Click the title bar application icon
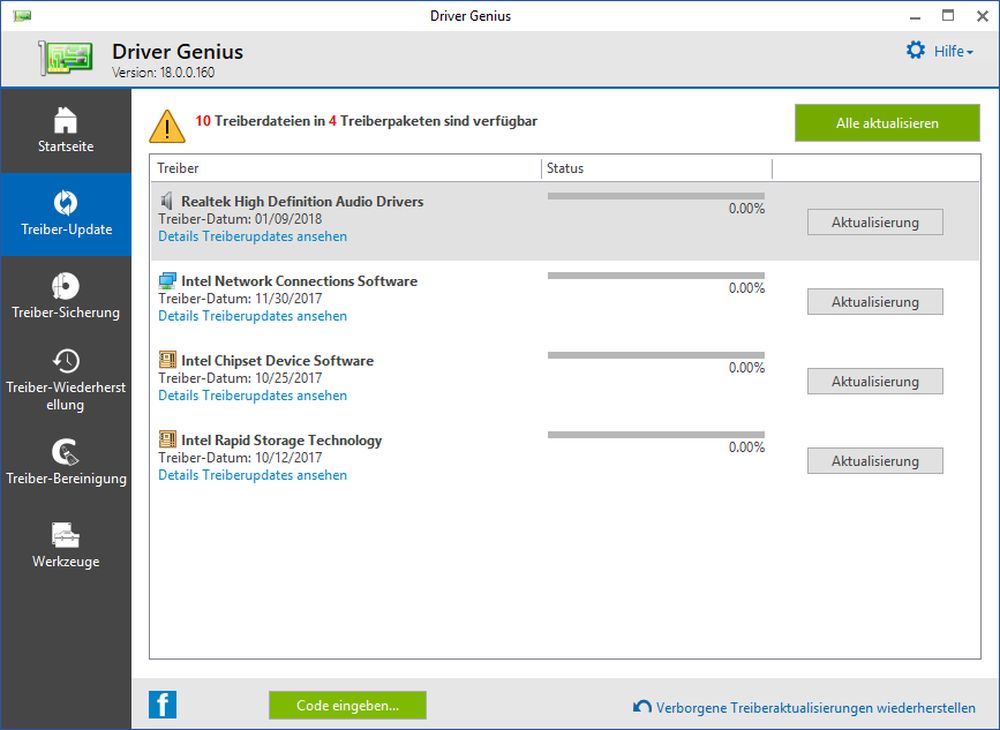The image size is (1000, 730). coord(22,15)
